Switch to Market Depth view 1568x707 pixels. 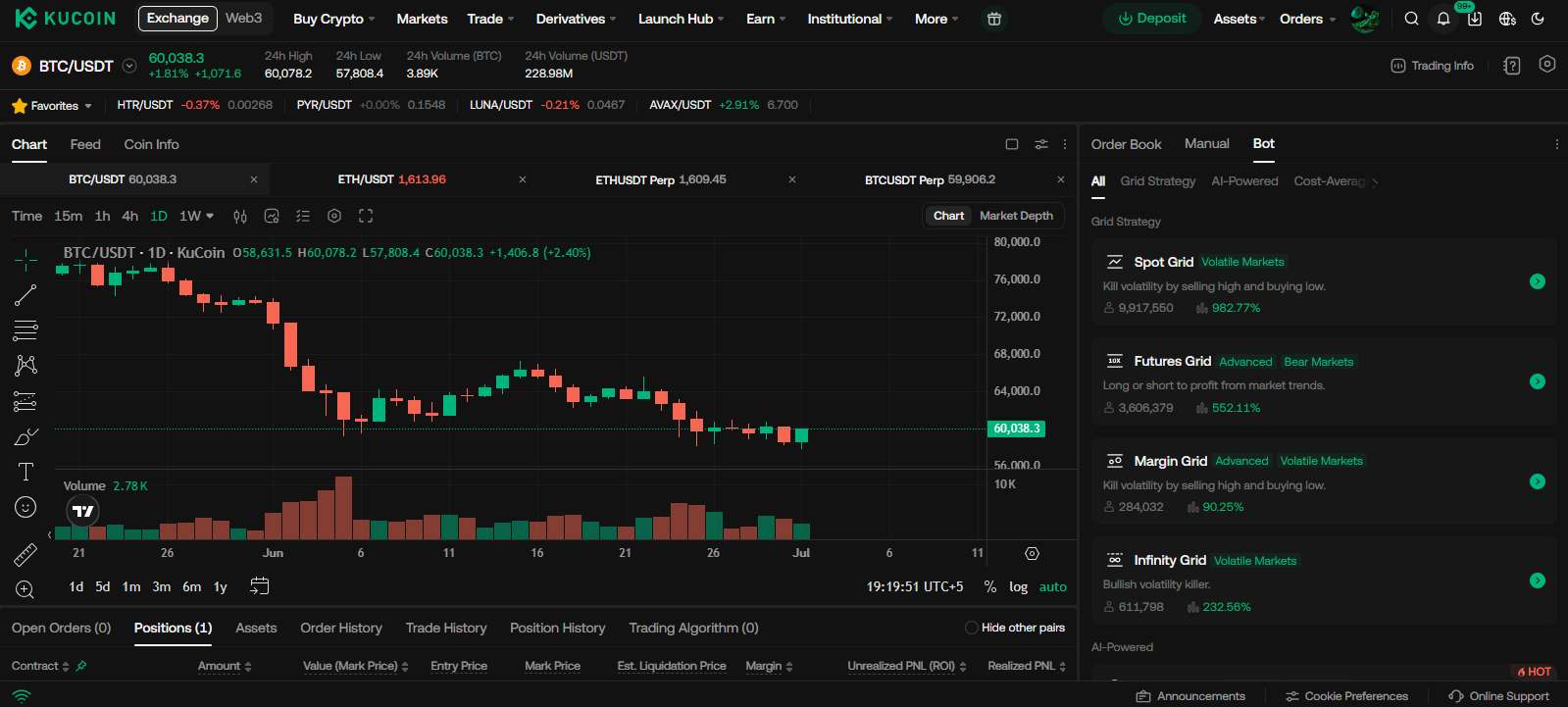pos(1016,216)
